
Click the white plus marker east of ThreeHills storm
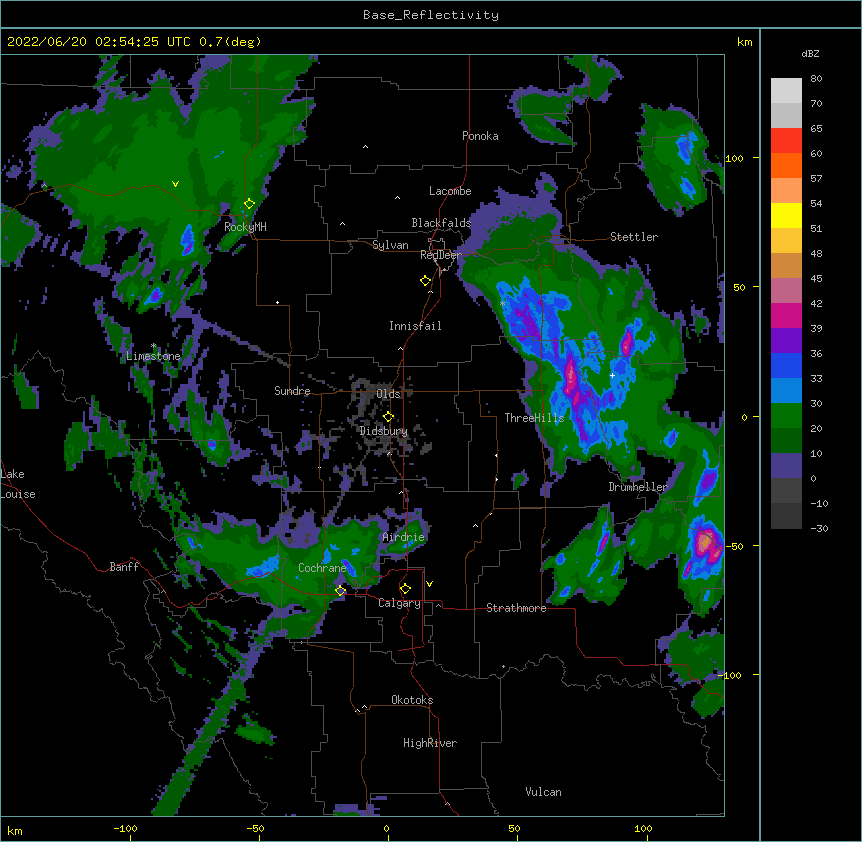[x=612, y=375]
